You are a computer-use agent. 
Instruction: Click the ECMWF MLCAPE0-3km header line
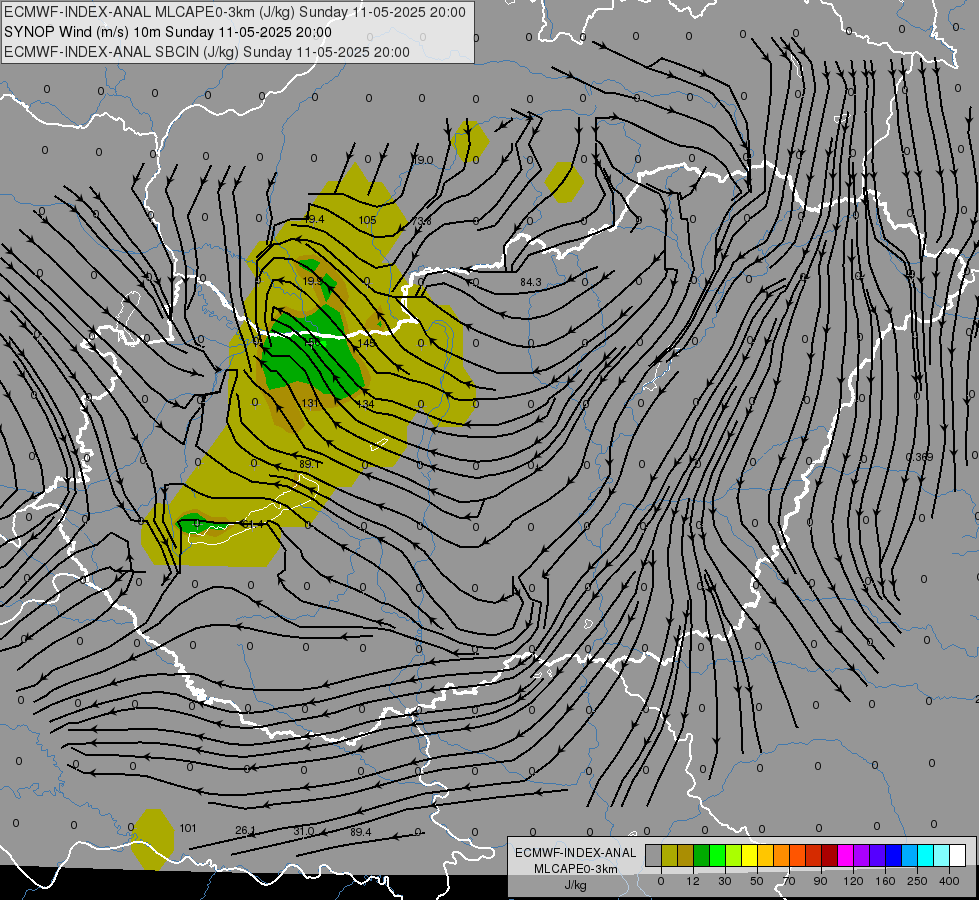[235, 12]
